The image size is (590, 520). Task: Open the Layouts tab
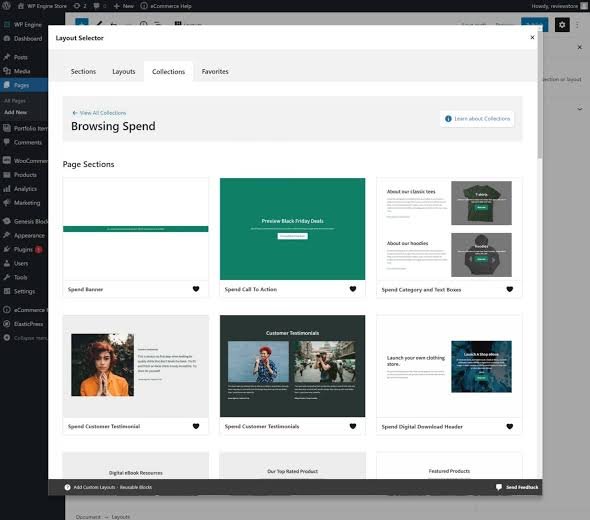pyautogui.click(x=124, y=71)
